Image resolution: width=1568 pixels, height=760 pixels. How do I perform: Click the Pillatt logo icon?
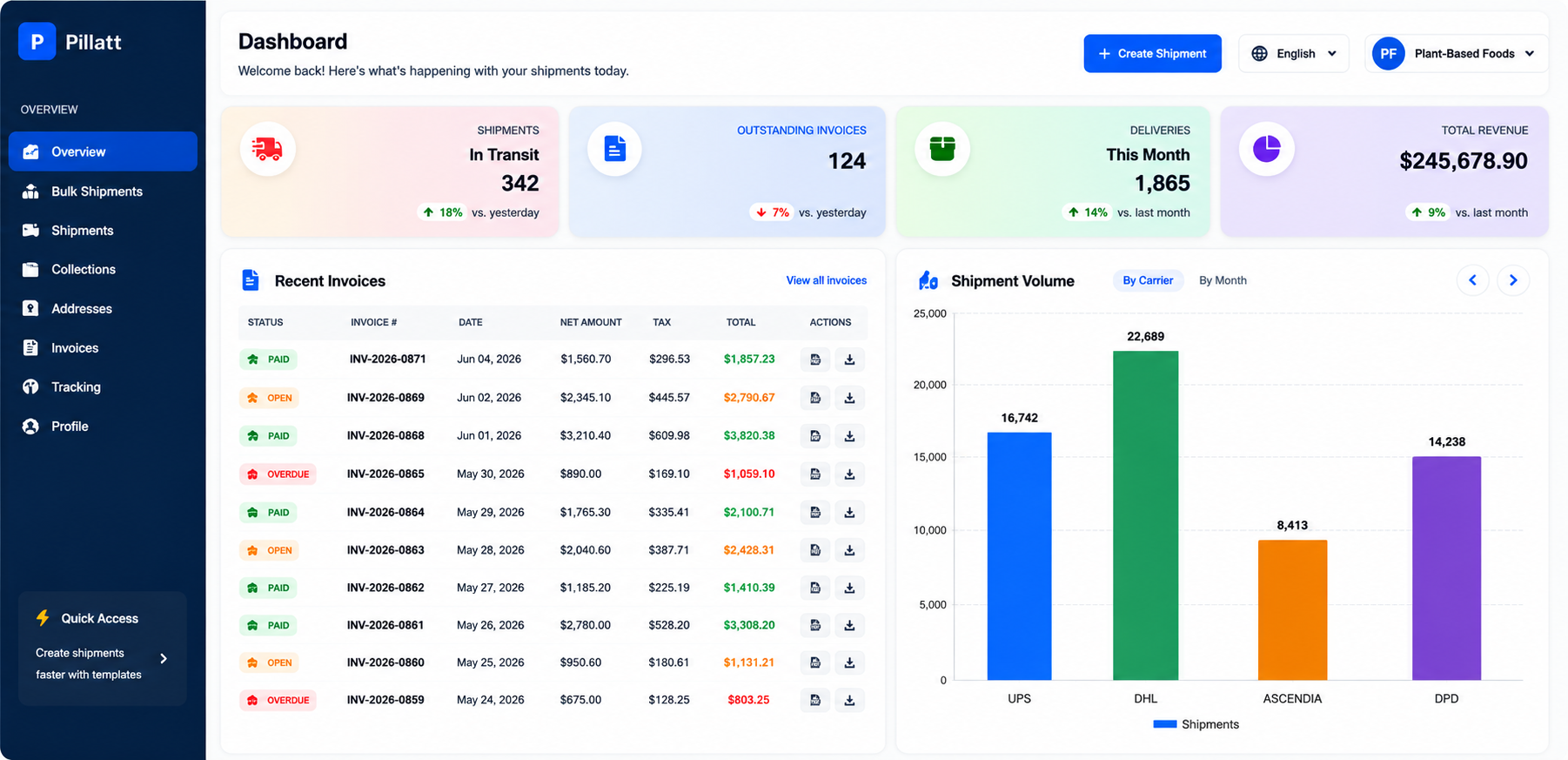(37, 42)
